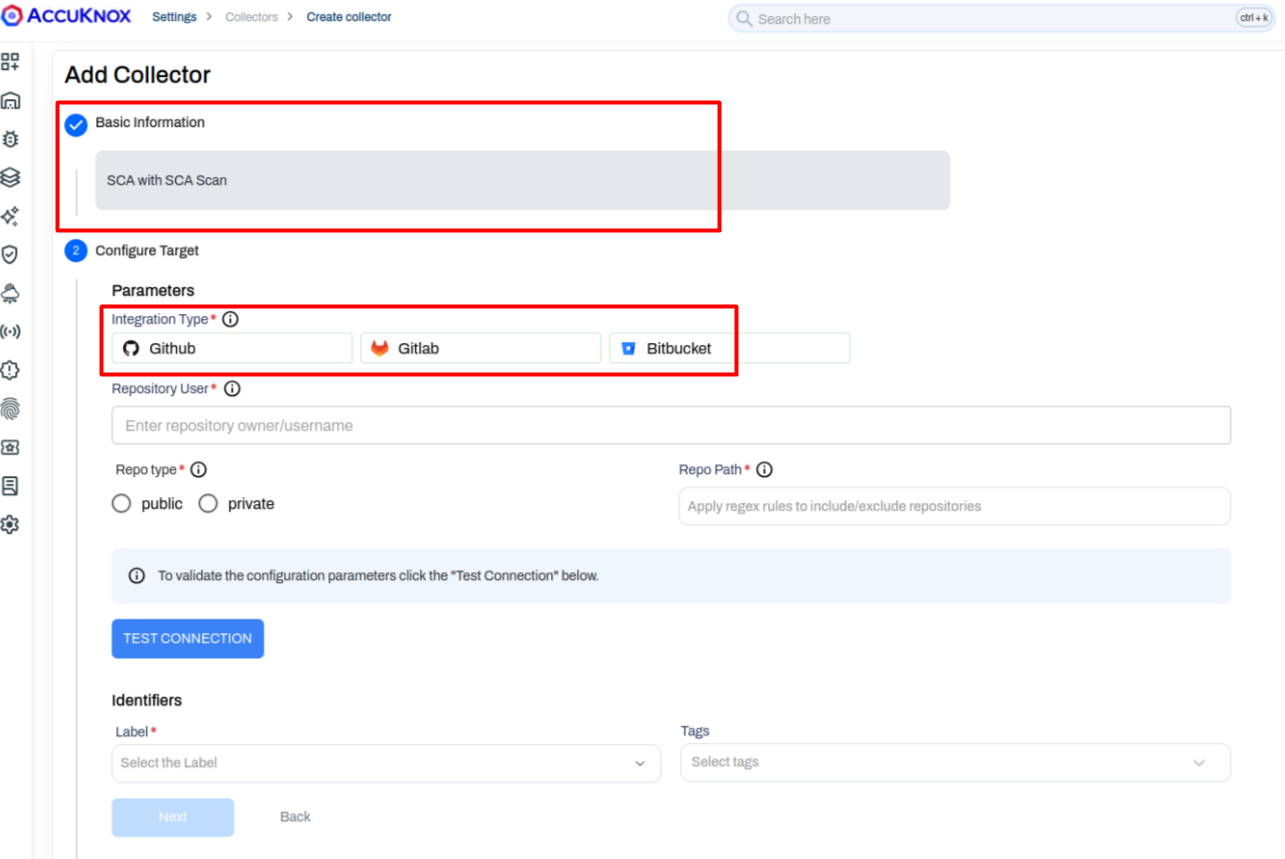Select the private repo type radio button

[208, 504]
